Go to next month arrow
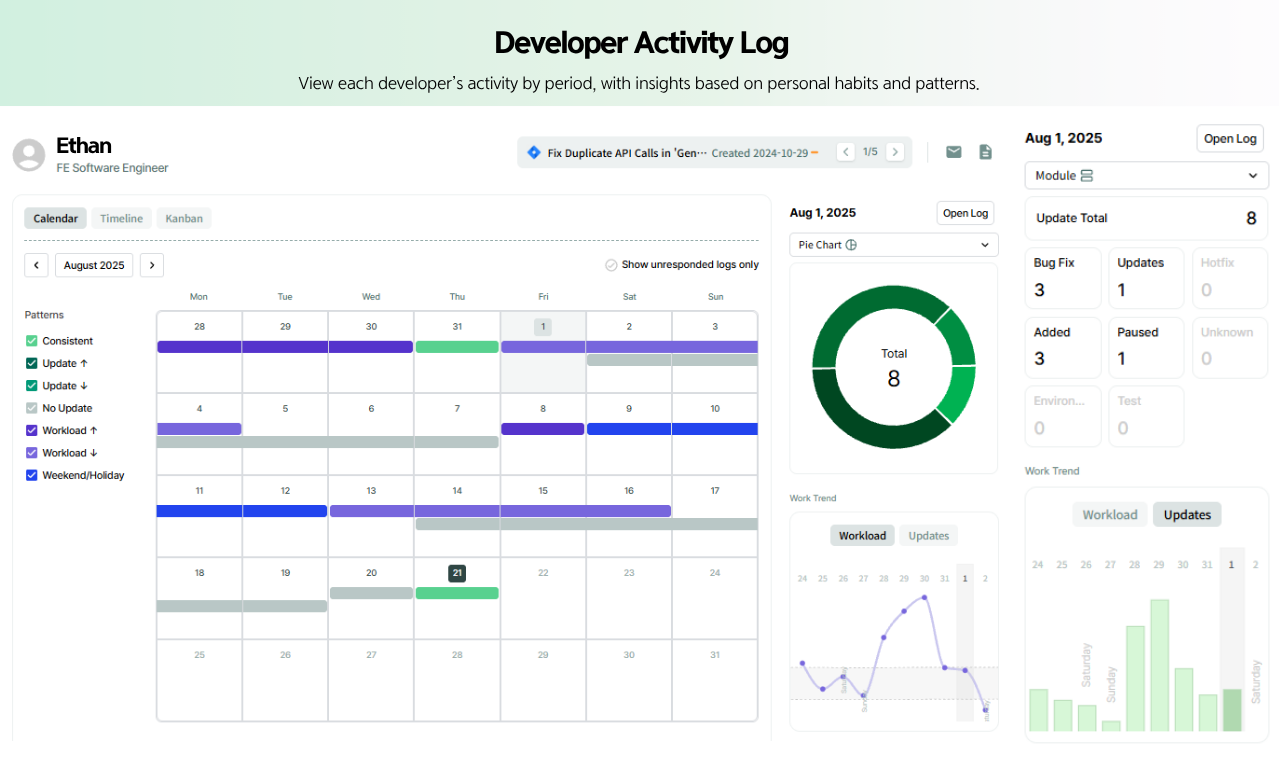 152,265
